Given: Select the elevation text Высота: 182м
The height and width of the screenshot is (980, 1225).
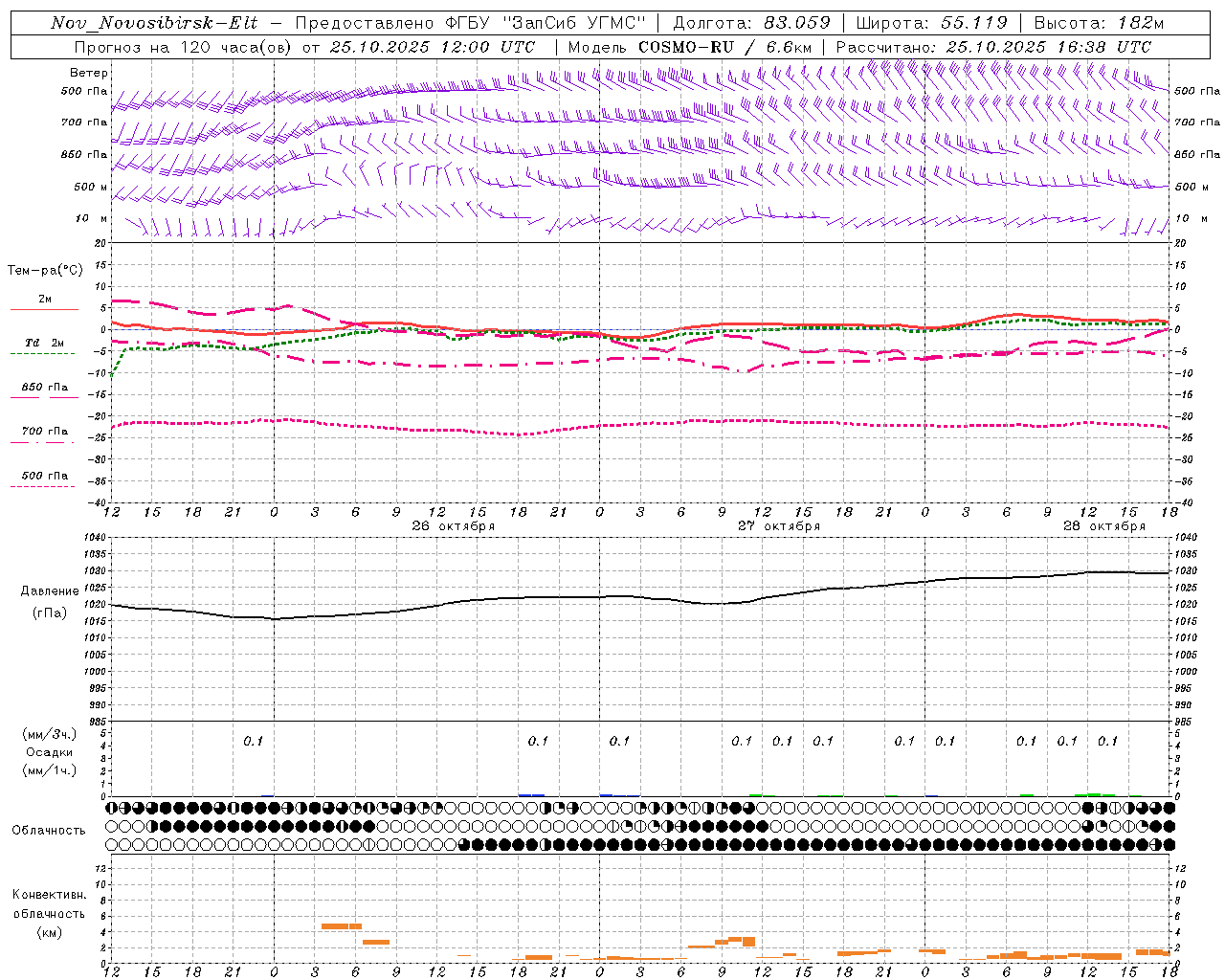Looking at the screenshot, I should [x=1099, y=23].
